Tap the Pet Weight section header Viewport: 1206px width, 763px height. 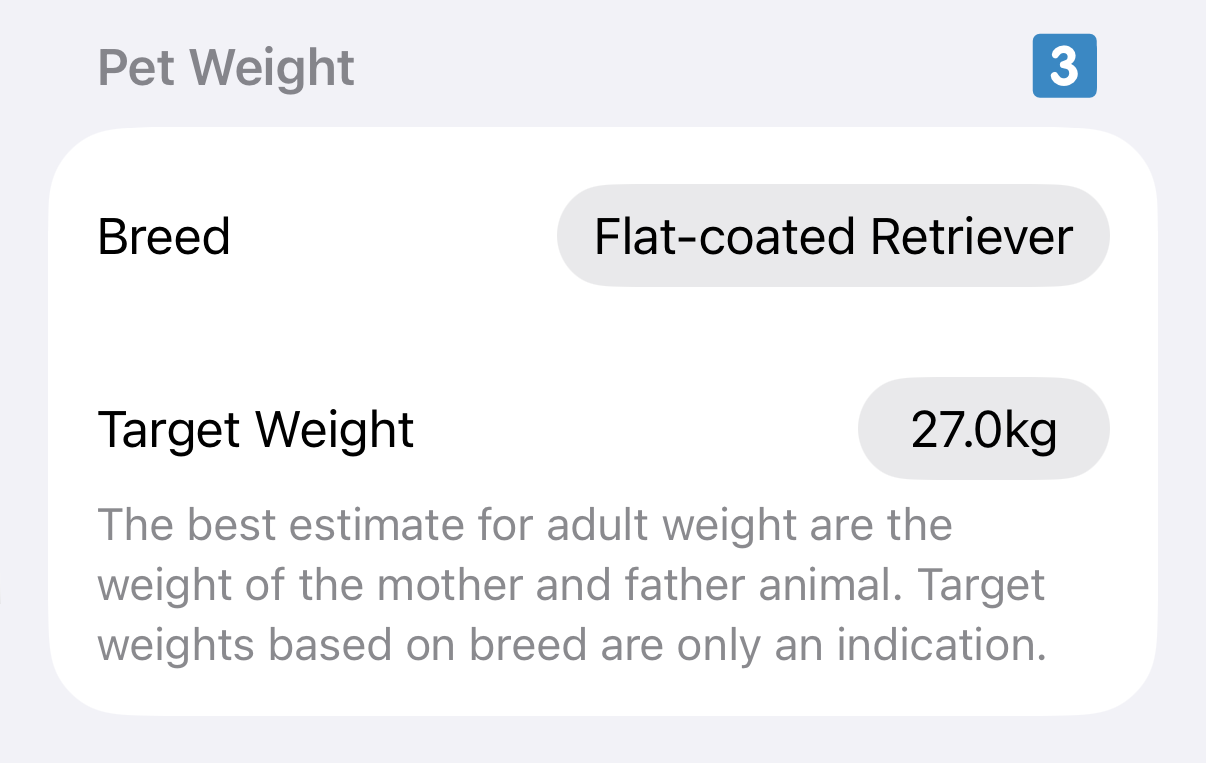[x=226, y=68]
